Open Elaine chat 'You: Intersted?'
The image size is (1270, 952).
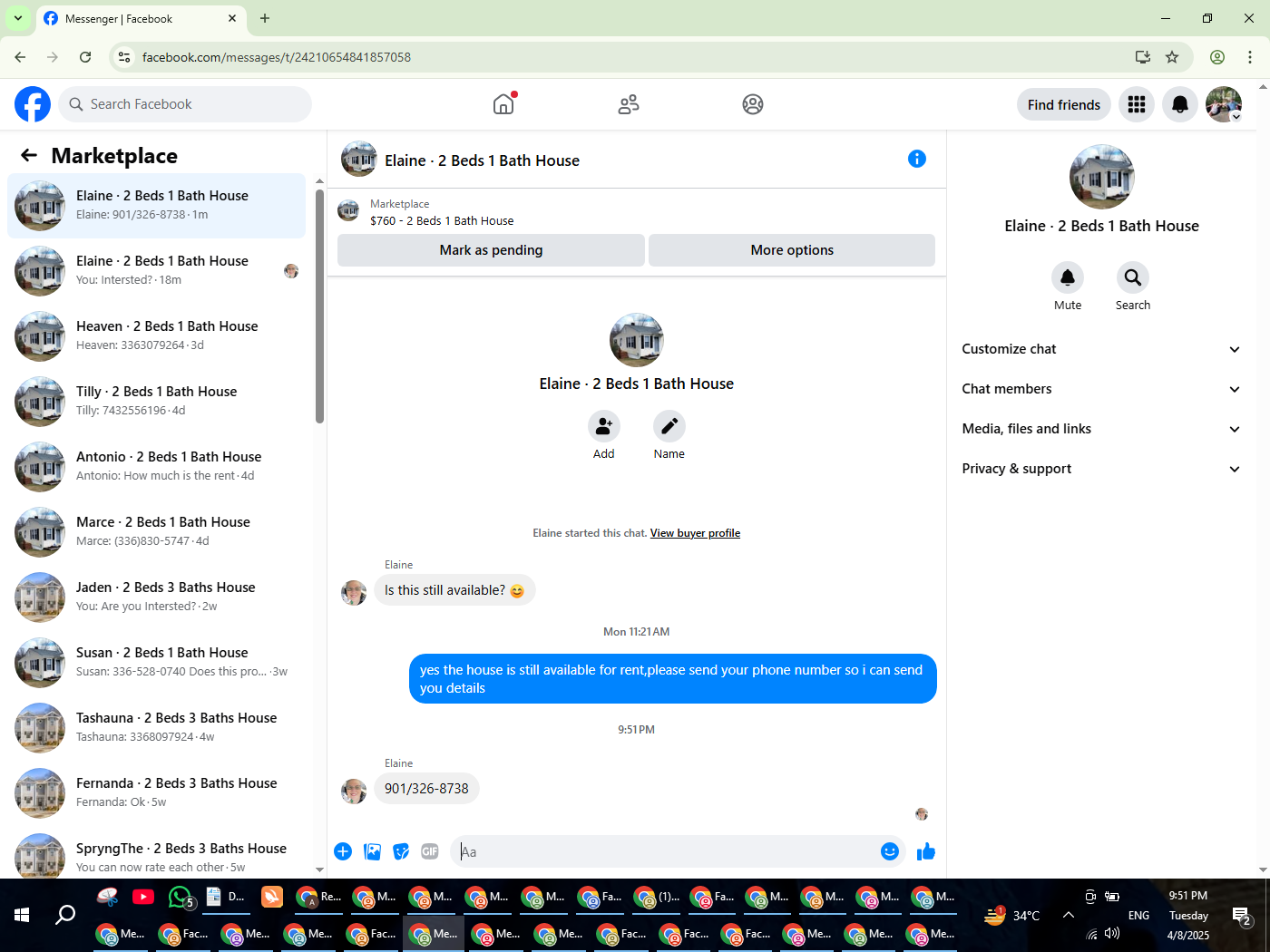157,271
